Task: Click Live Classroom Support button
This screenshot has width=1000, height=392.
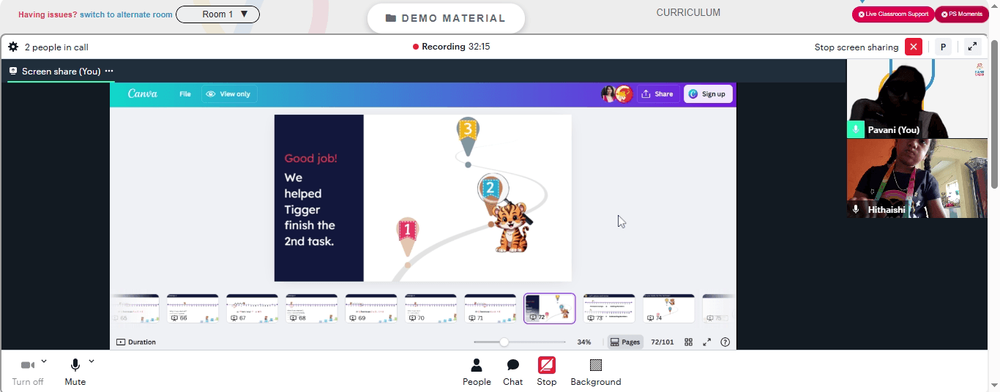Action: coord(893,14)
